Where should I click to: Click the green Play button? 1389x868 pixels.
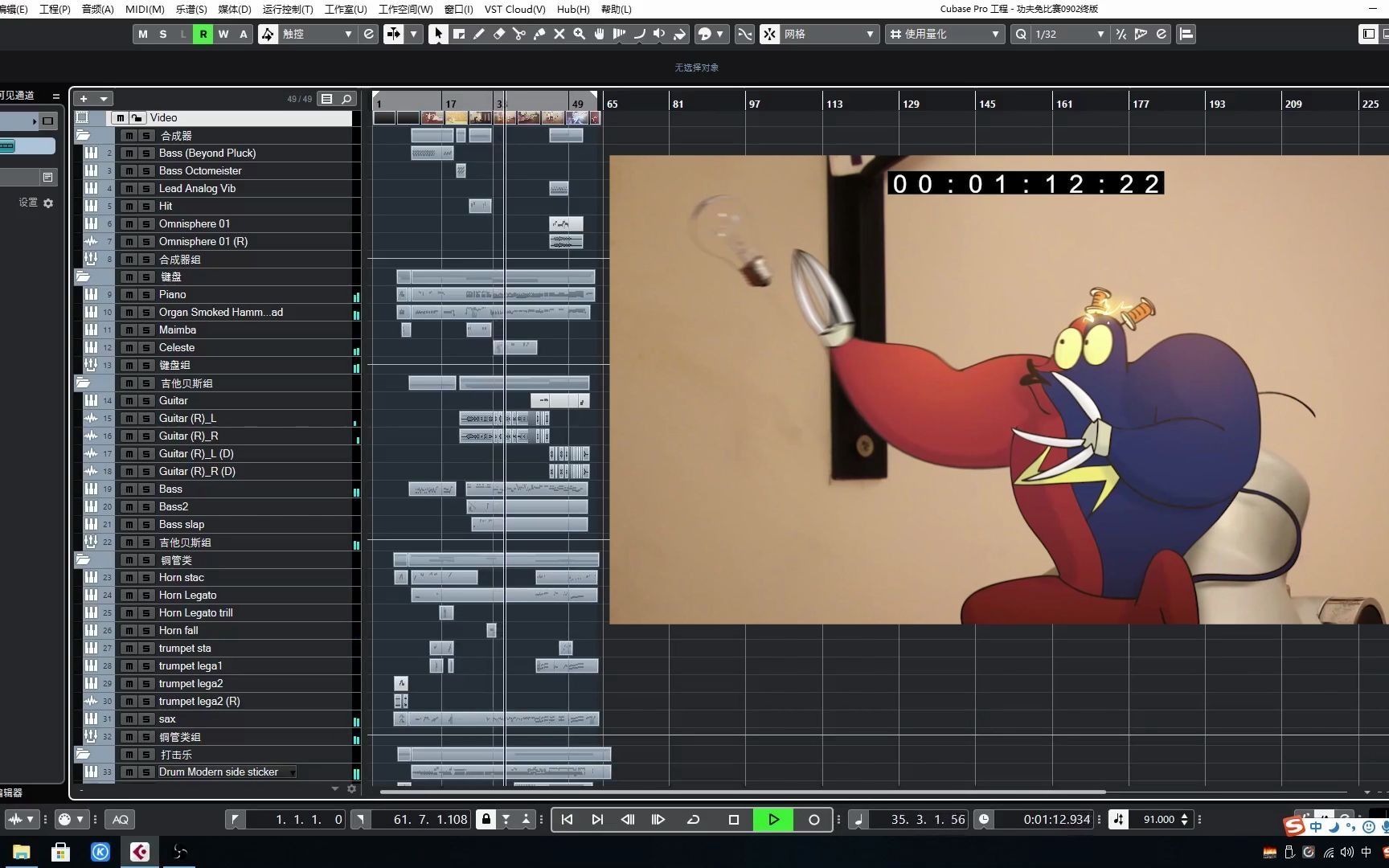coord(773,820)
